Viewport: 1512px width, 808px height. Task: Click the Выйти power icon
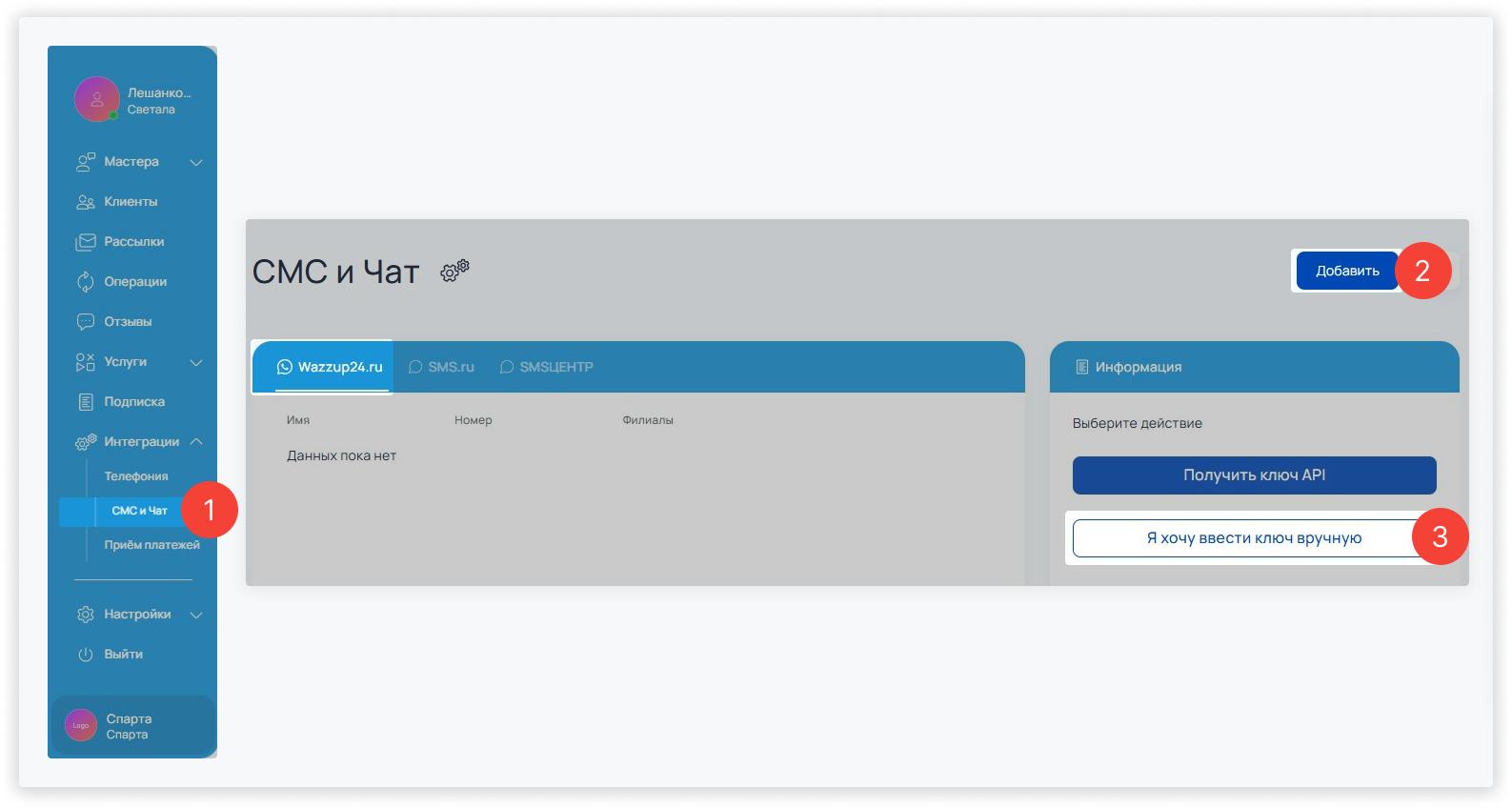click(x=86, y=655)
